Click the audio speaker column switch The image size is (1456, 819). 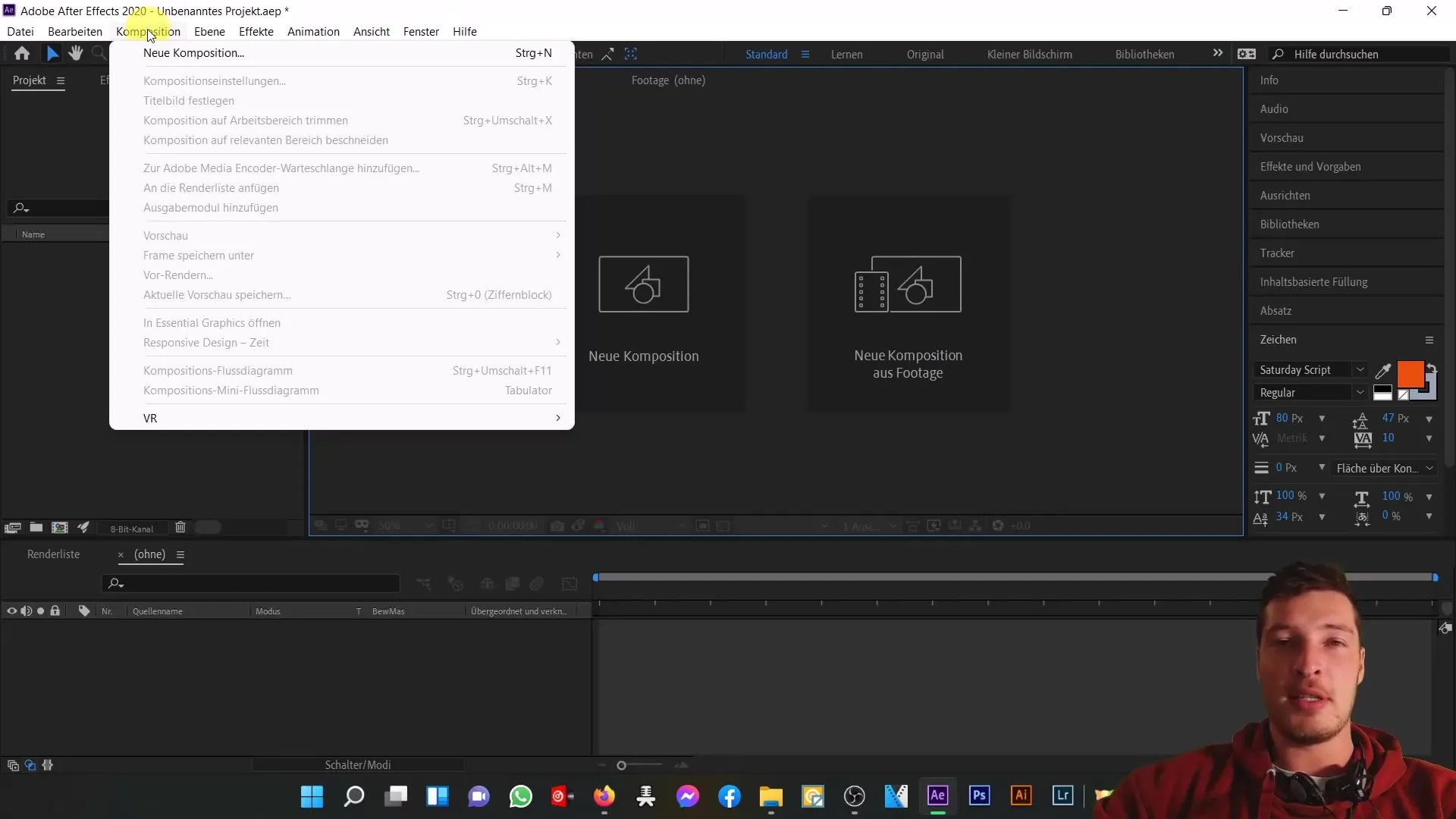pos(26,611)
